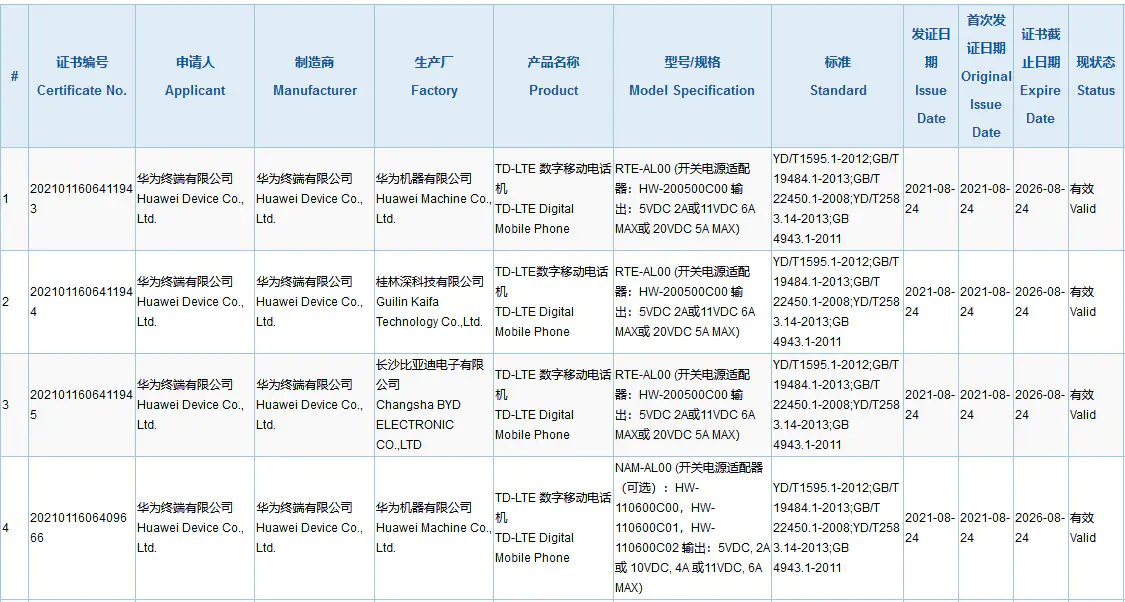Click the # column header
1125x602 pixels.
14,76
